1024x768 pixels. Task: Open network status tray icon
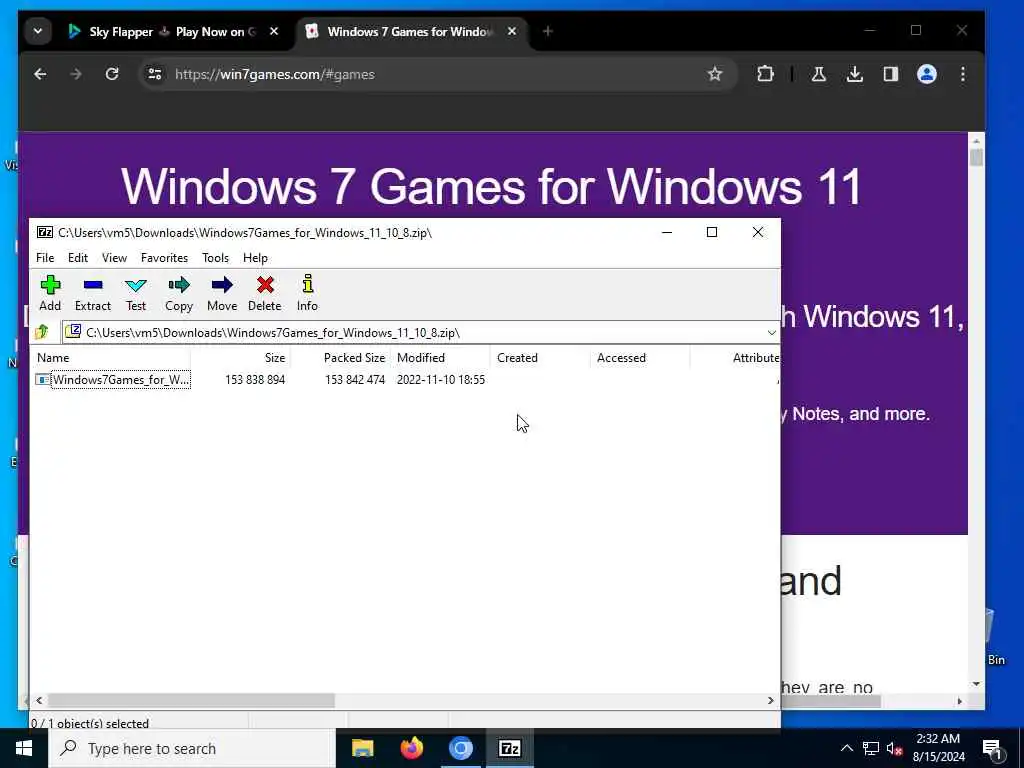871,748
